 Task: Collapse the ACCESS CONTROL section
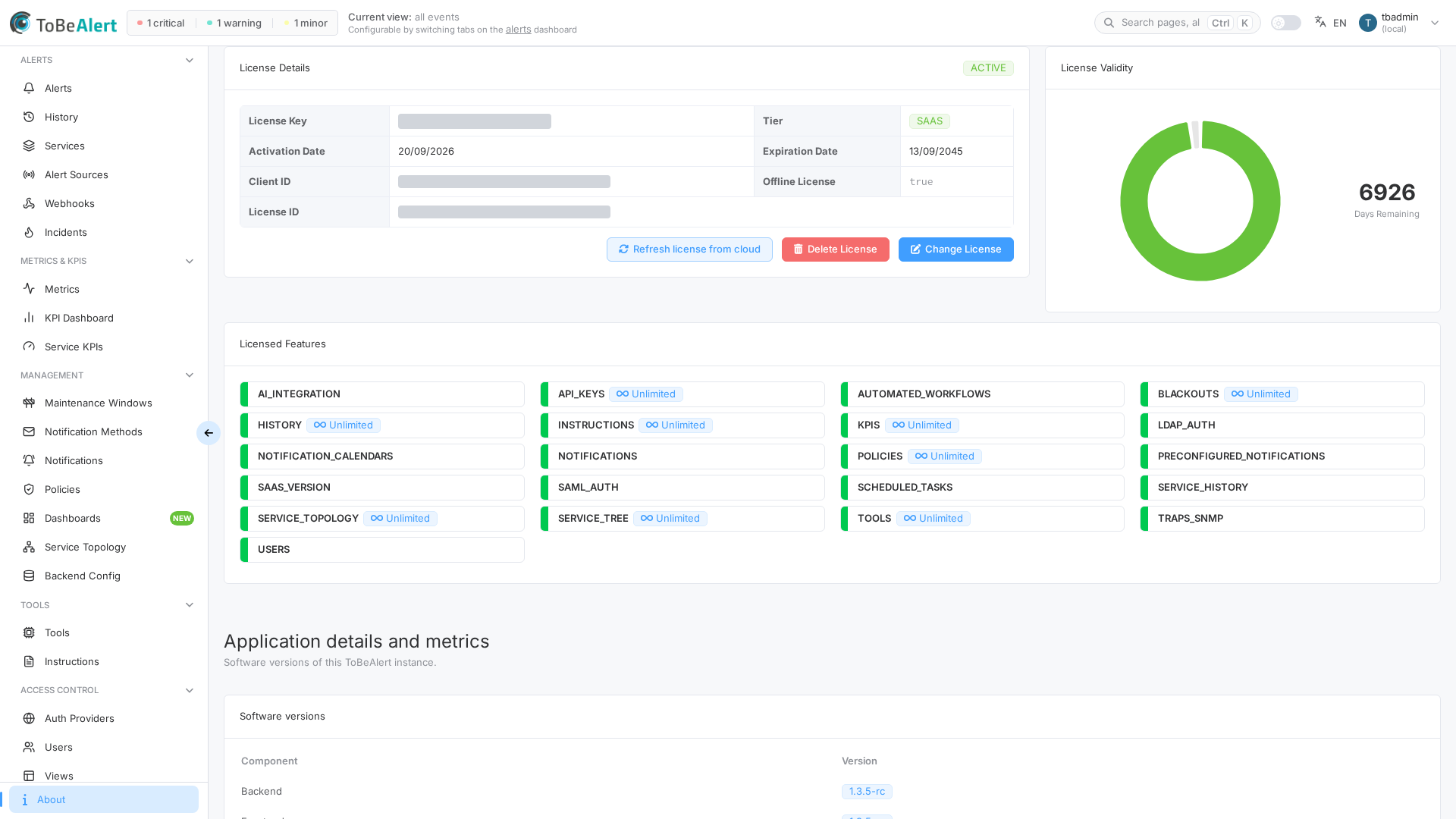pos(190,690)
